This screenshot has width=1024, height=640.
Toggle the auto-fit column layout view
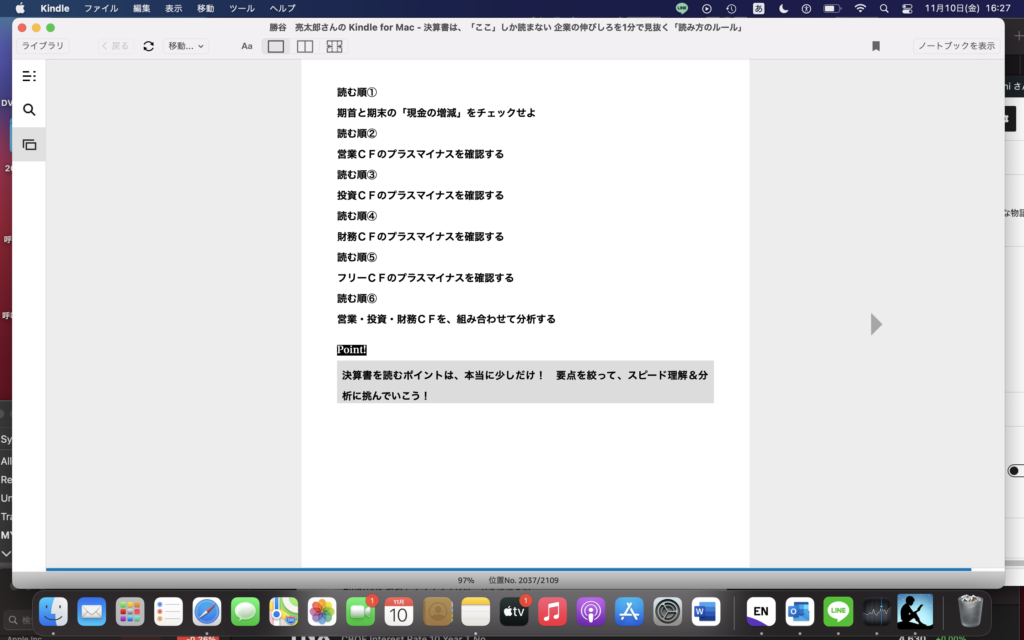pyautogui.click(x=334, y=46)
